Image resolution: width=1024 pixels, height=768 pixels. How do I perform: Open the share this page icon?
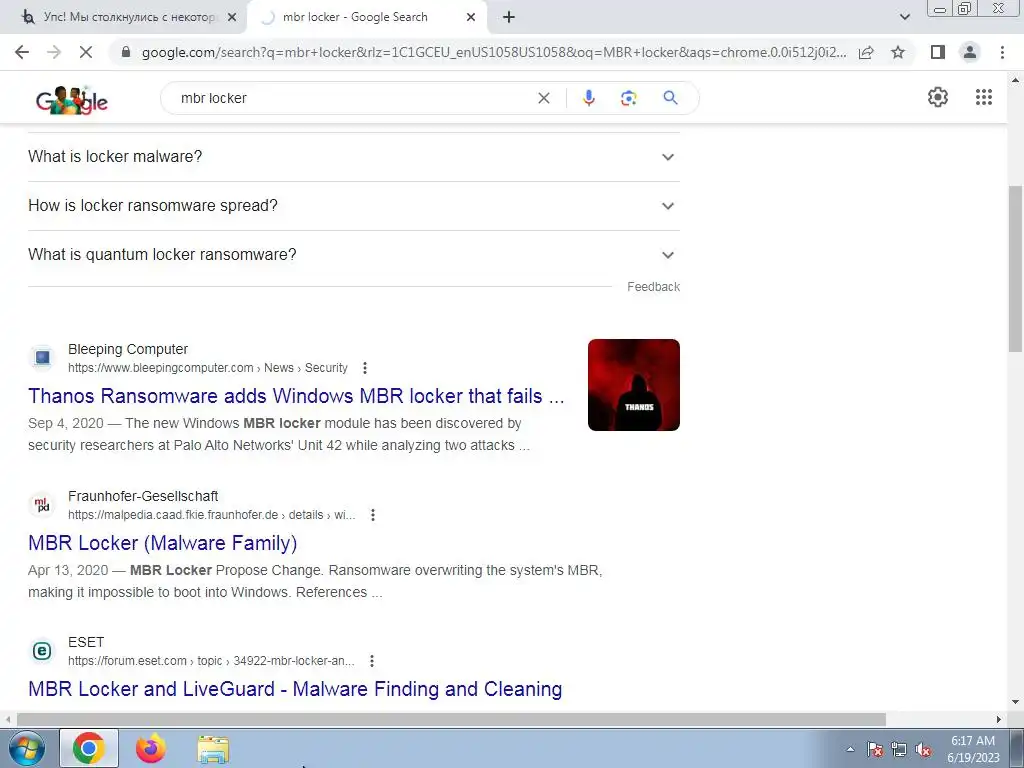point(866,52)
